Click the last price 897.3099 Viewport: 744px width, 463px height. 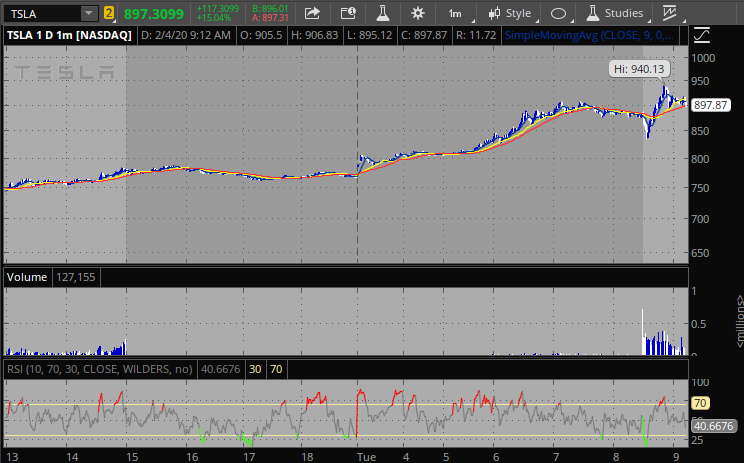tap(154, 14)
